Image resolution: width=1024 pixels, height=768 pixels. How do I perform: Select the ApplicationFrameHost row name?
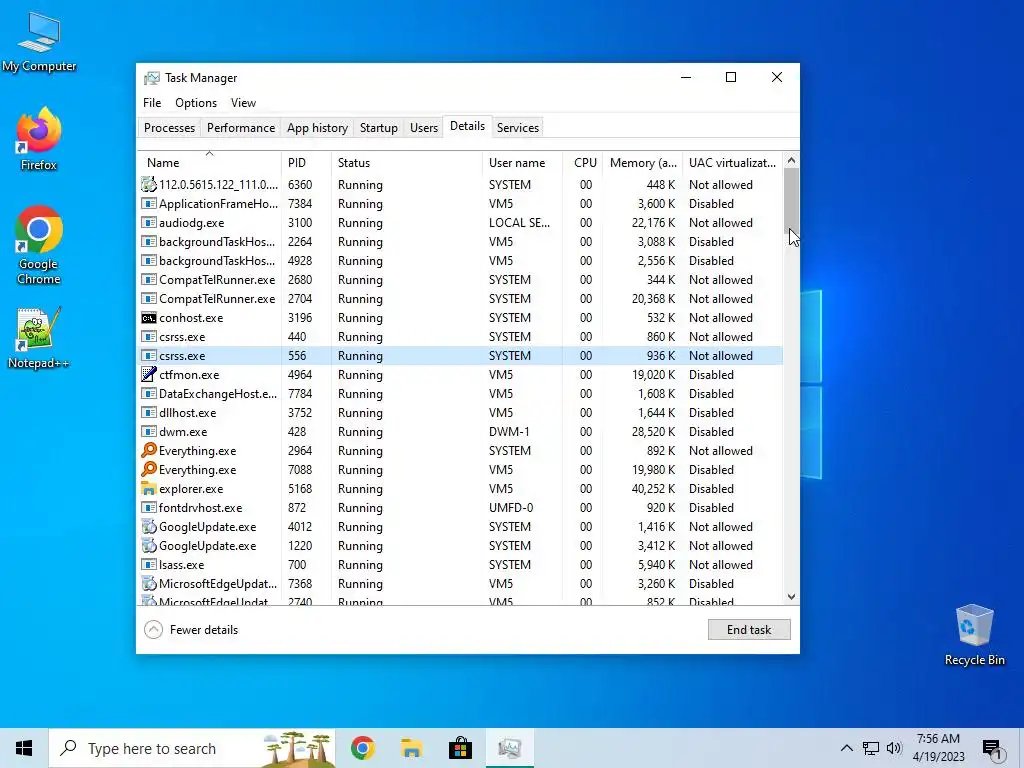(x=218, y=204)
